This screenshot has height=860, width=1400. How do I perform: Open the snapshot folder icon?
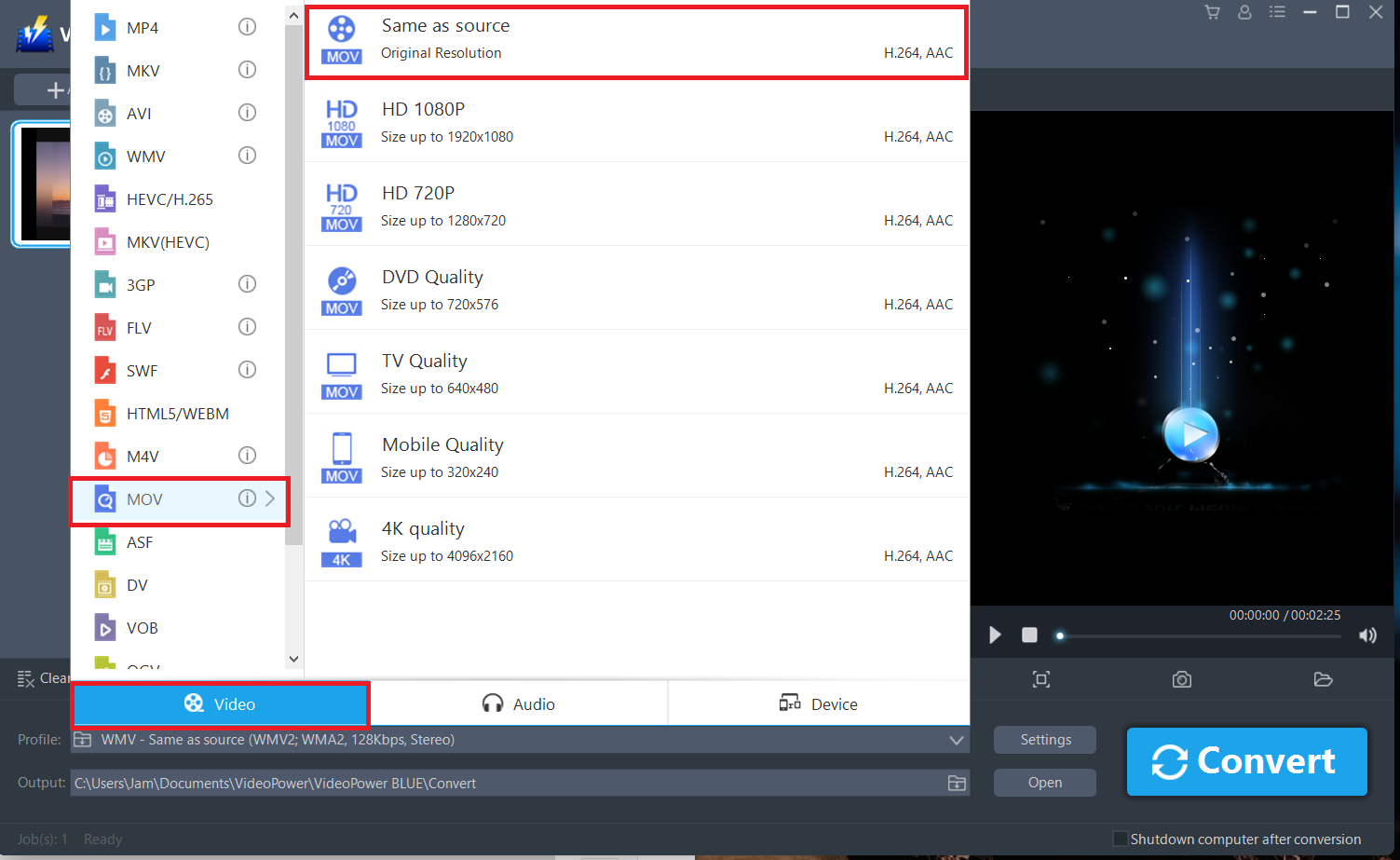pos(1324,679)
